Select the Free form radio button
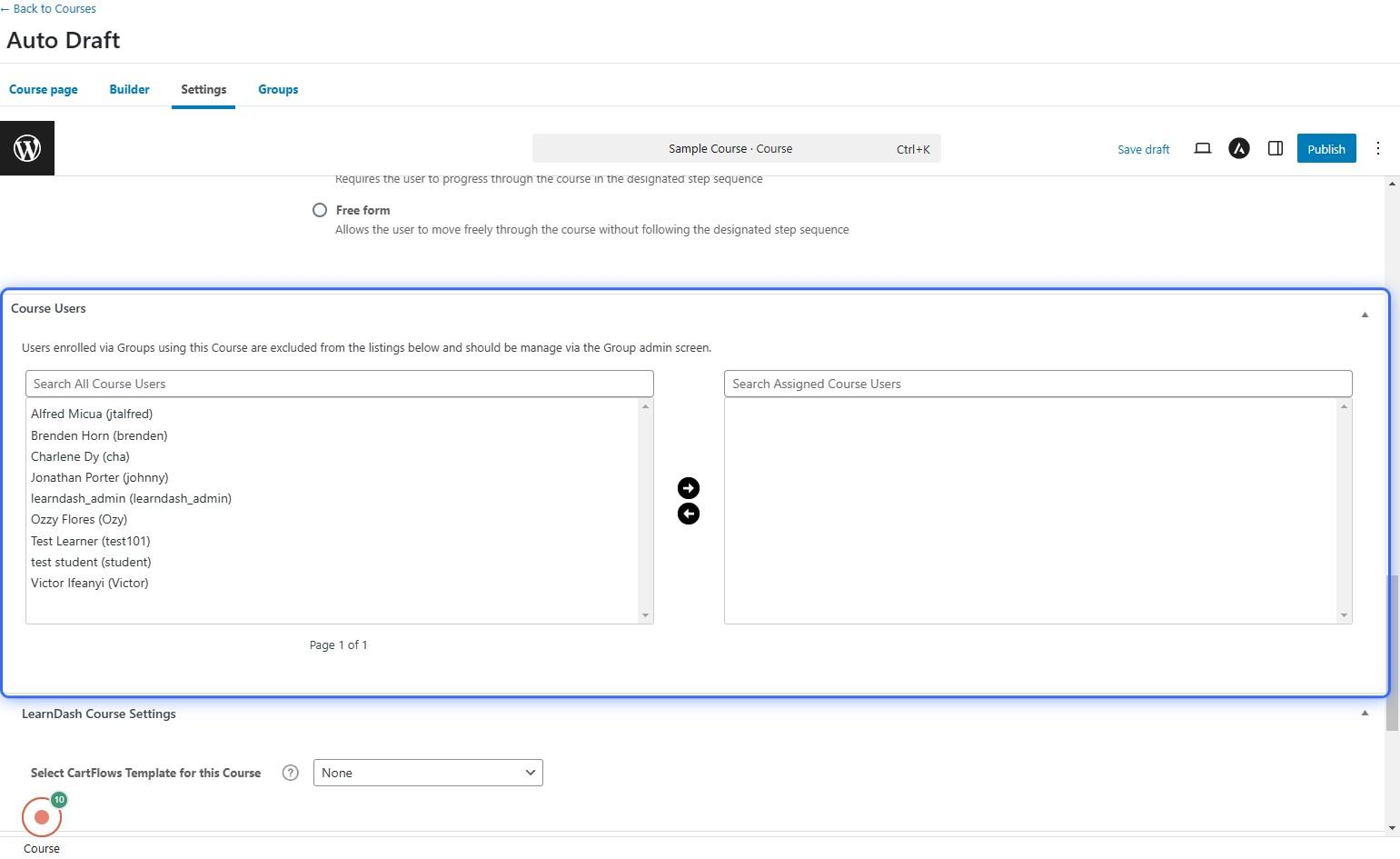The width and height of the screenshot is (1400, 859). click(x=320, y=210)
